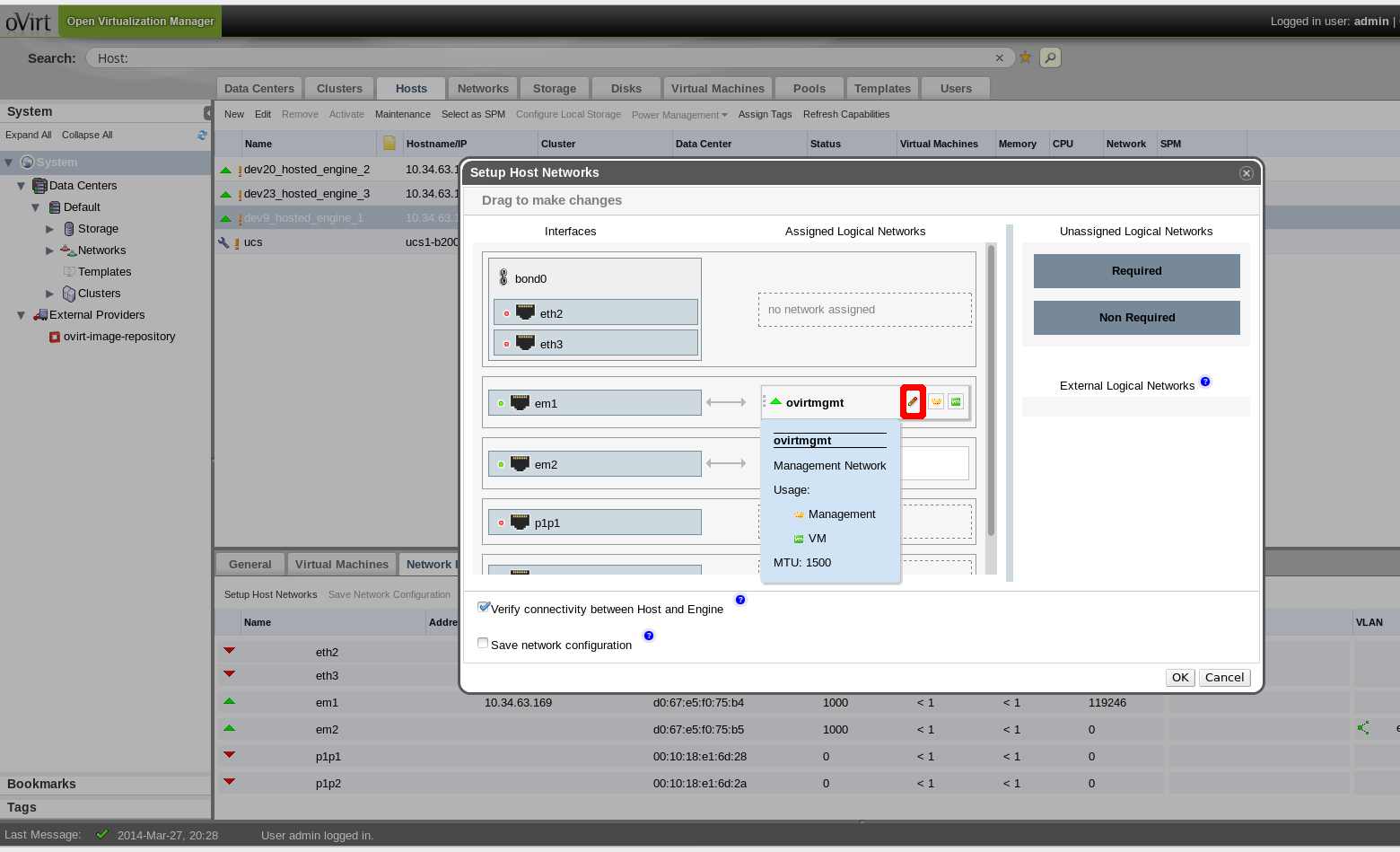
Task: Click help icon next to Save network configuration
Action: [x=649, y=636]
